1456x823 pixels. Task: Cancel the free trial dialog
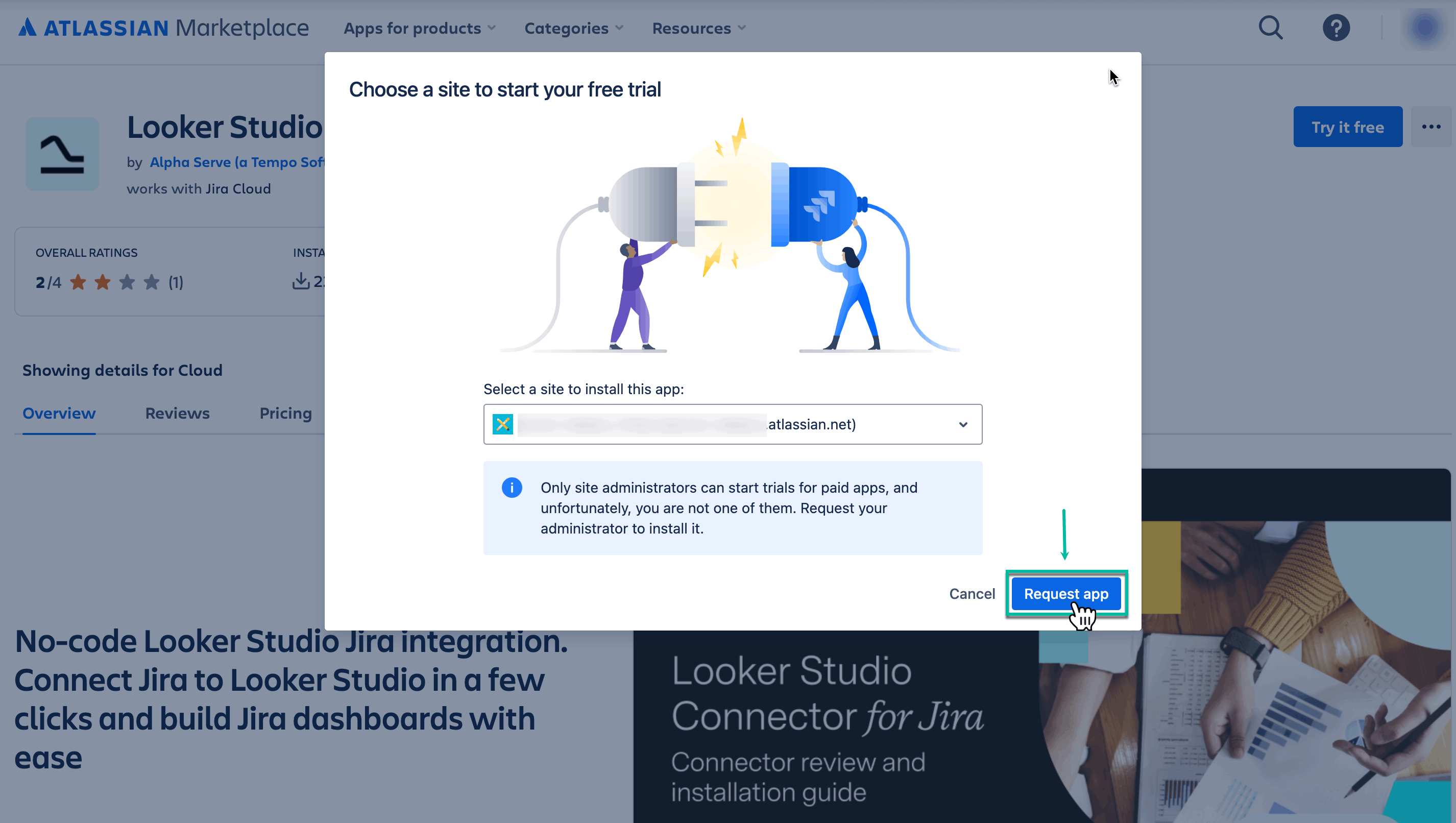(972, 593)
